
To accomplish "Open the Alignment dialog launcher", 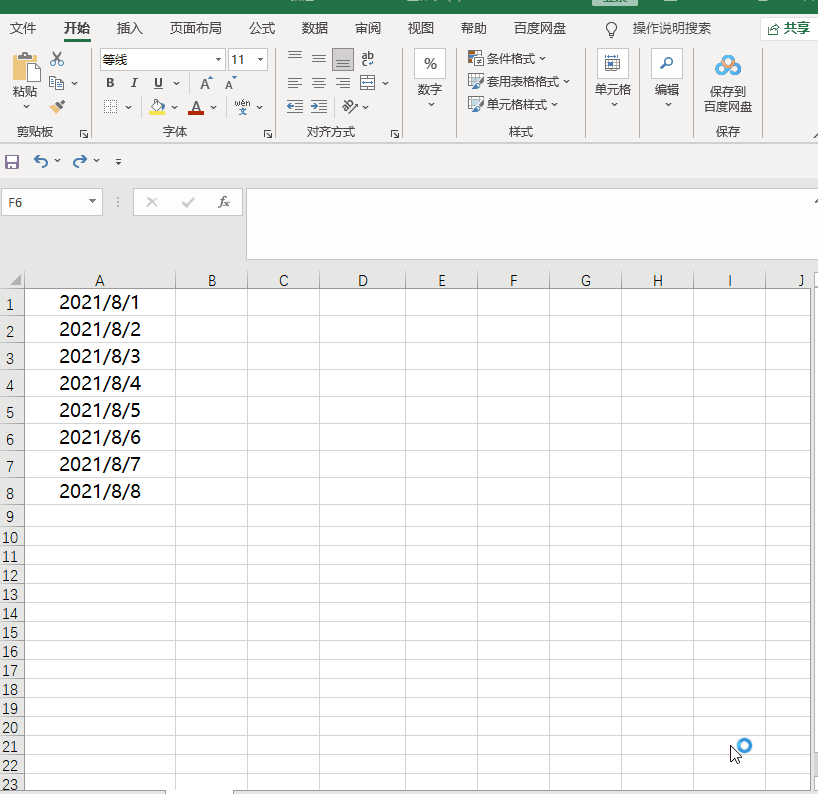I will click(x=395, y=134).
